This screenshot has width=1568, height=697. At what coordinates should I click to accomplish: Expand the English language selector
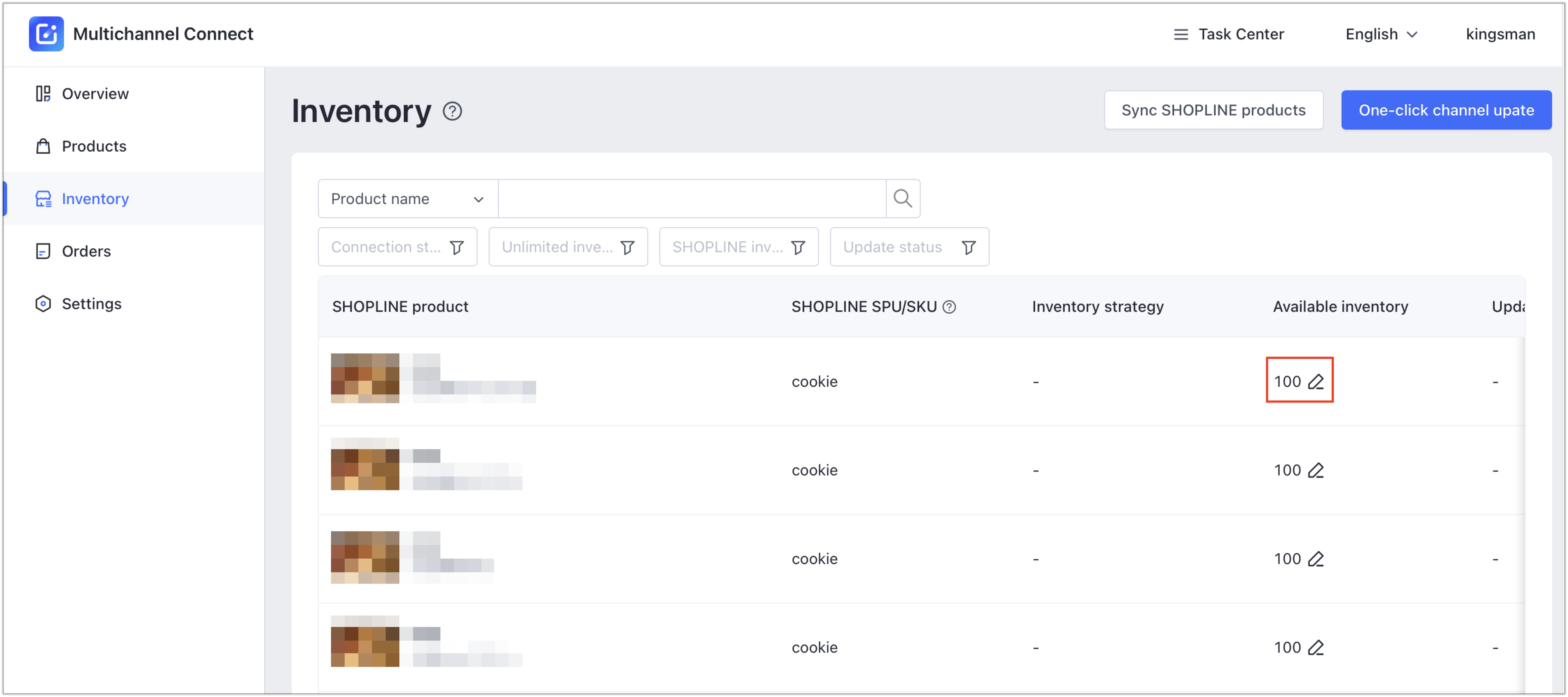click(1381, 35)
